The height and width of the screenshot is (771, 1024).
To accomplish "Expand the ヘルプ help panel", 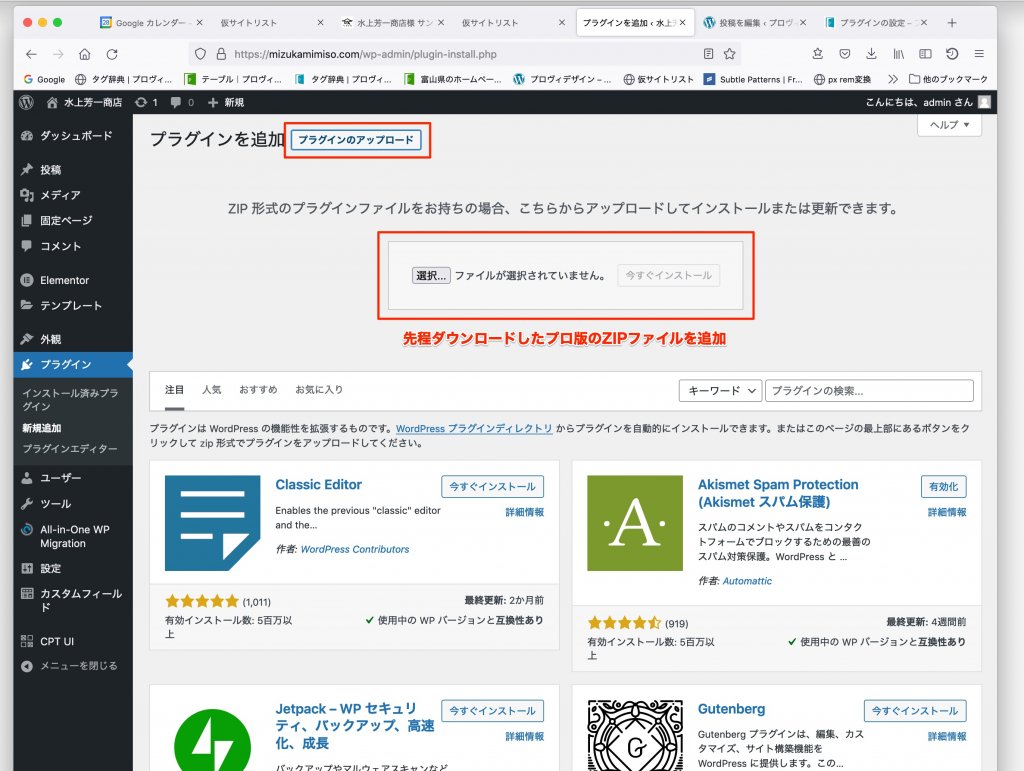I will coord(949,125).
